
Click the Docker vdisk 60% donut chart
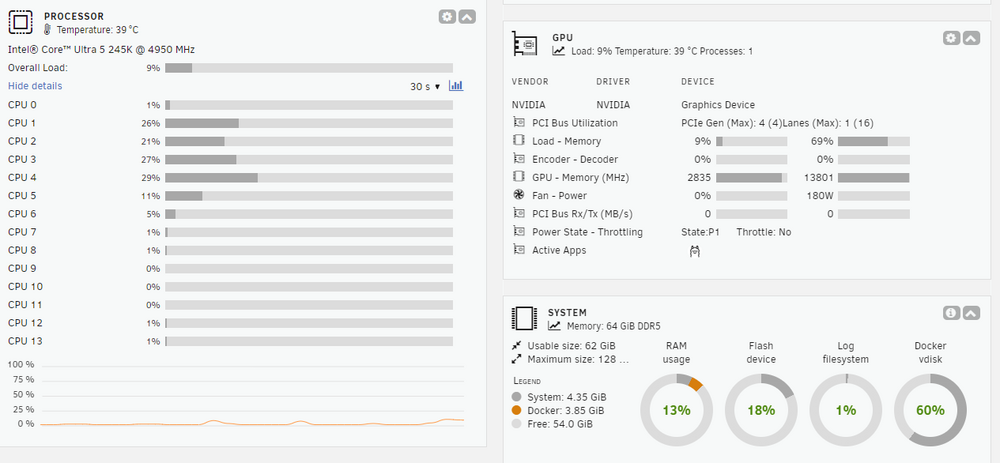[x=930, y=410]
